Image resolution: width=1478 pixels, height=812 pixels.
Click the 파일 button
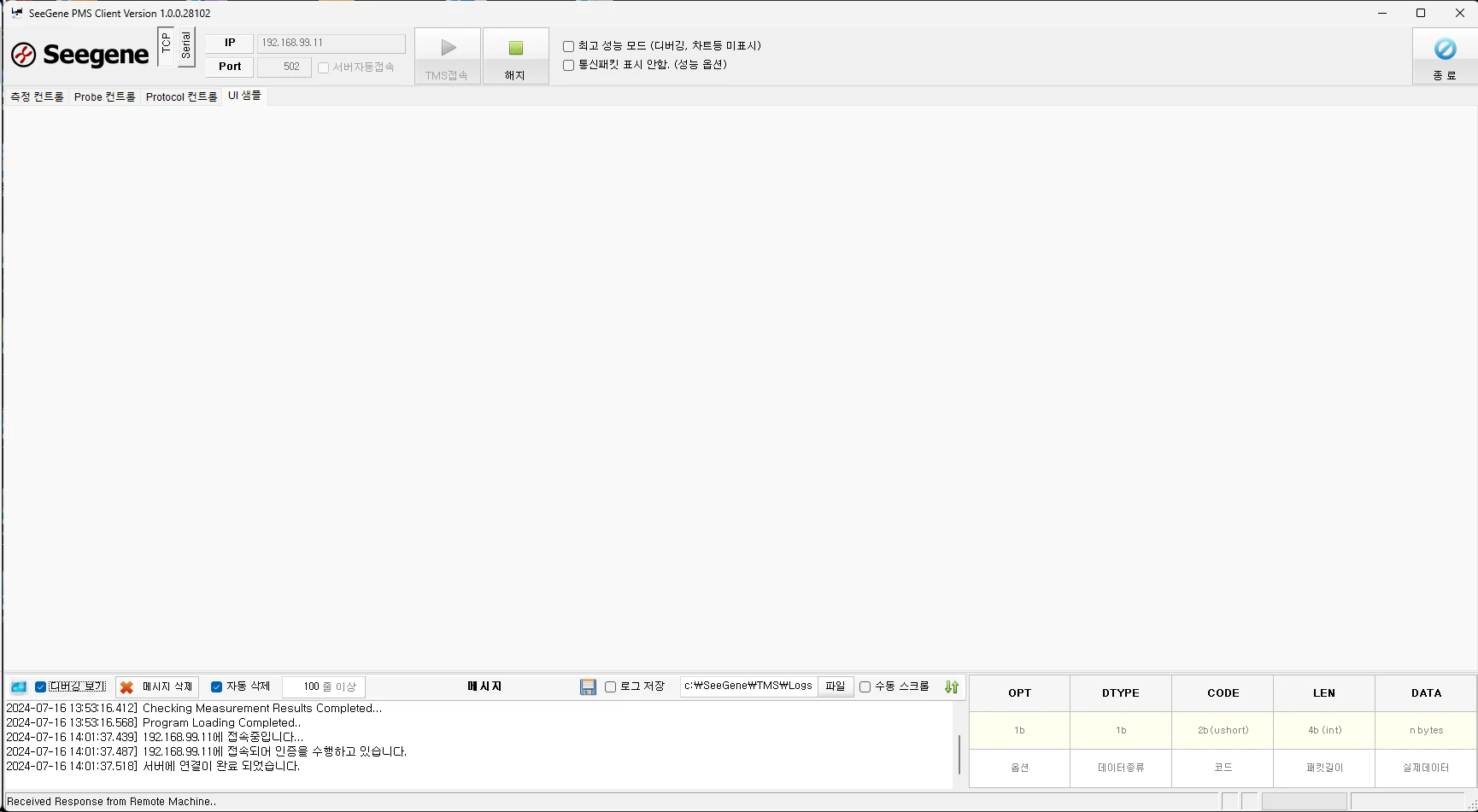pyautogui.click(x=836, y=686)
